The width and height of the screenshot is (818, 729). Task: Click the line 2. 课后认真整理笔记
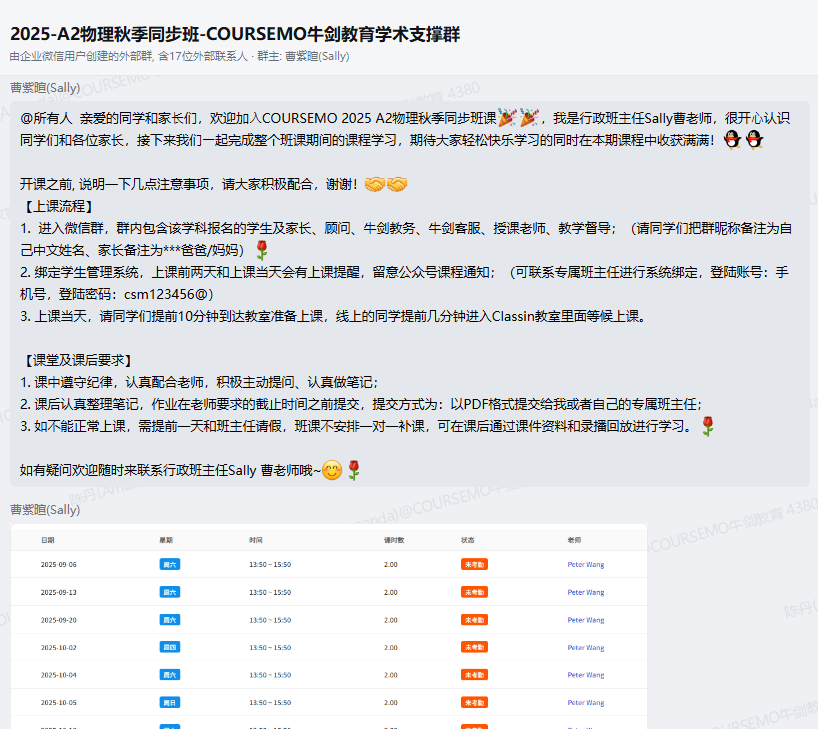361,404
